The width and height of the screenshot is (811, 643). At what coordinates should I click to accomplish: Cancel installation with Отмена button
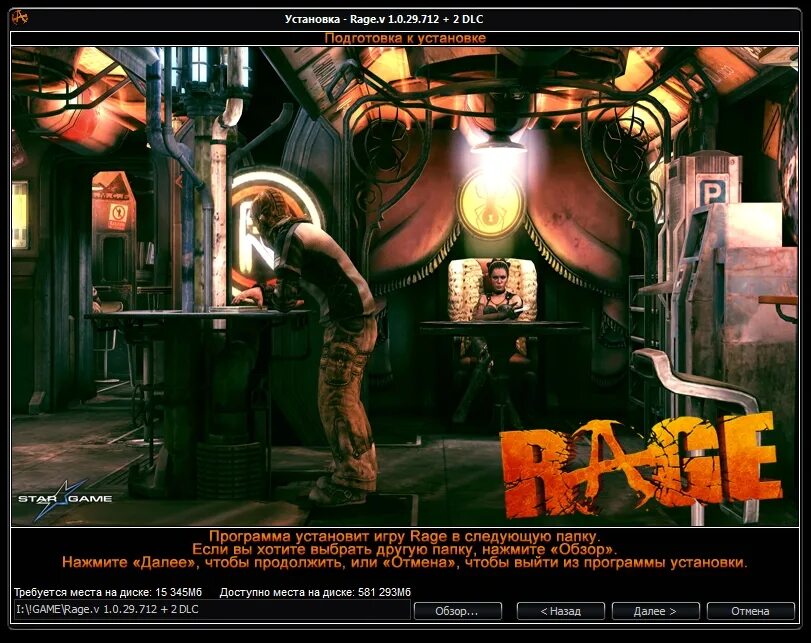(750, 611)
